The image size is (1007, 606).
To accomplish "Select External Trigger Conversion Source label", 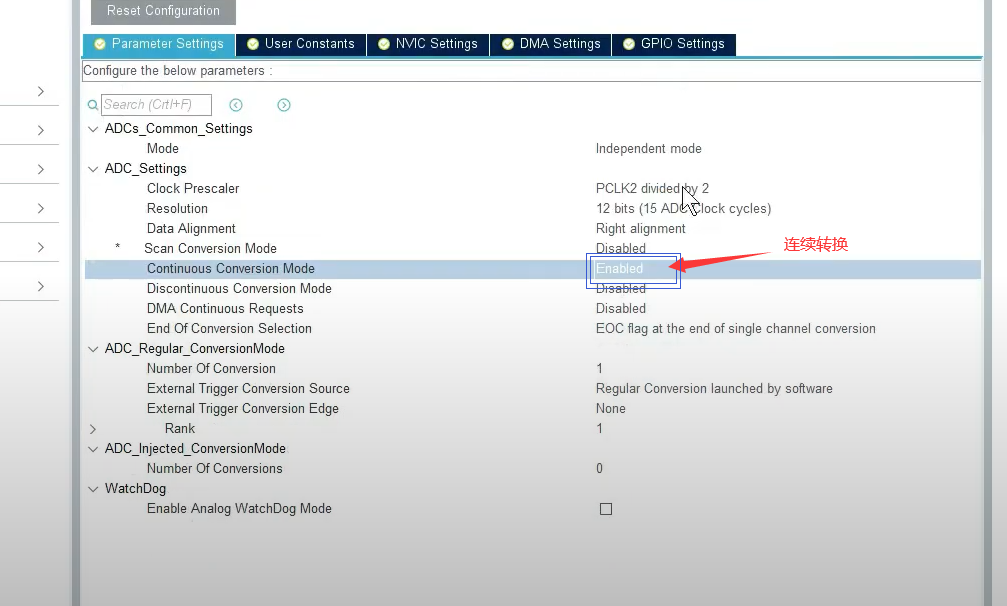I will click(248, 389).
